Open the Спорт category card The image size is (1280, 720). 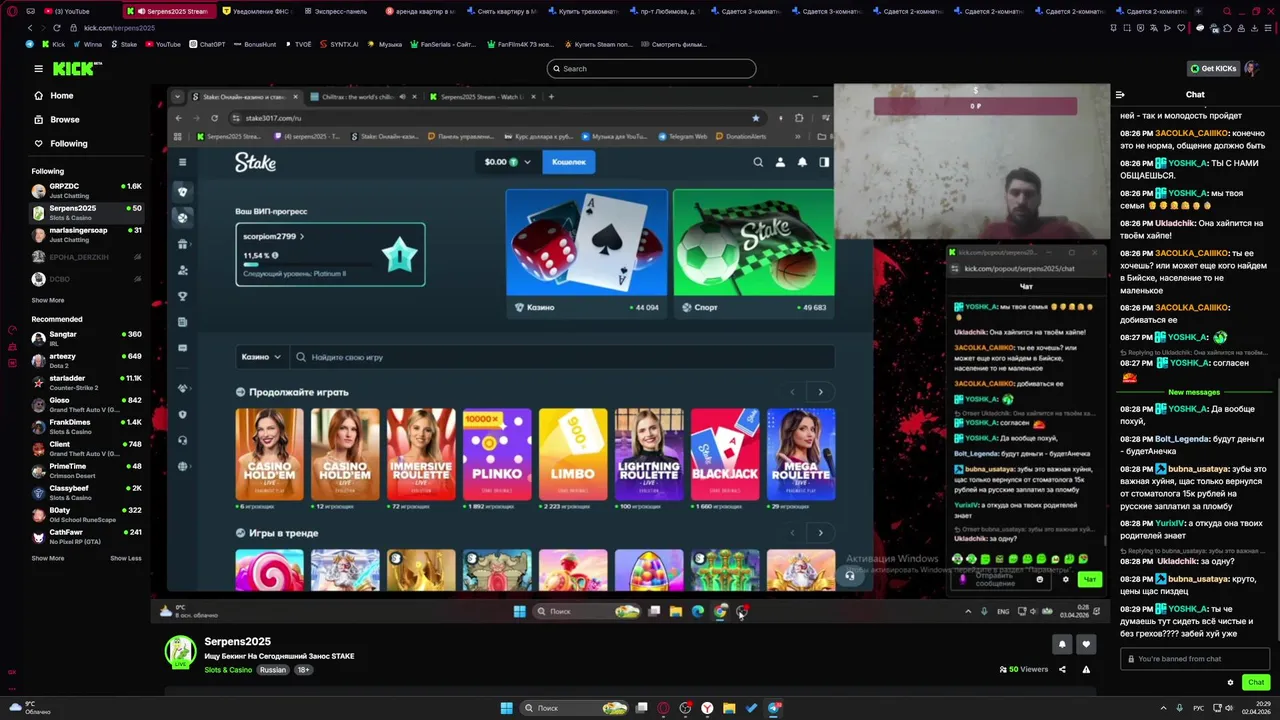pyautogui.click(x=753, y=254)
